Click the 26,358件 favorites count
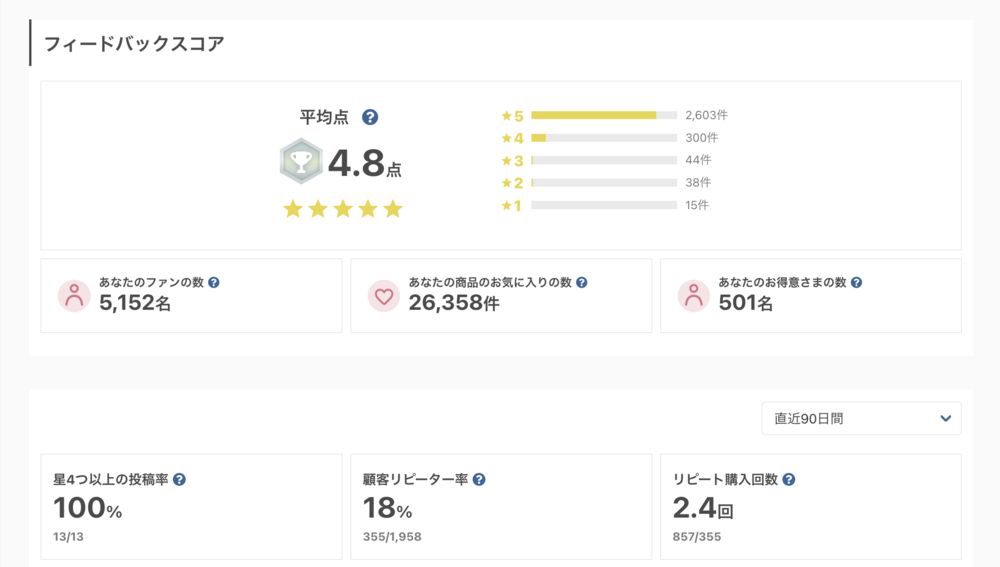 tap(453, 303)
